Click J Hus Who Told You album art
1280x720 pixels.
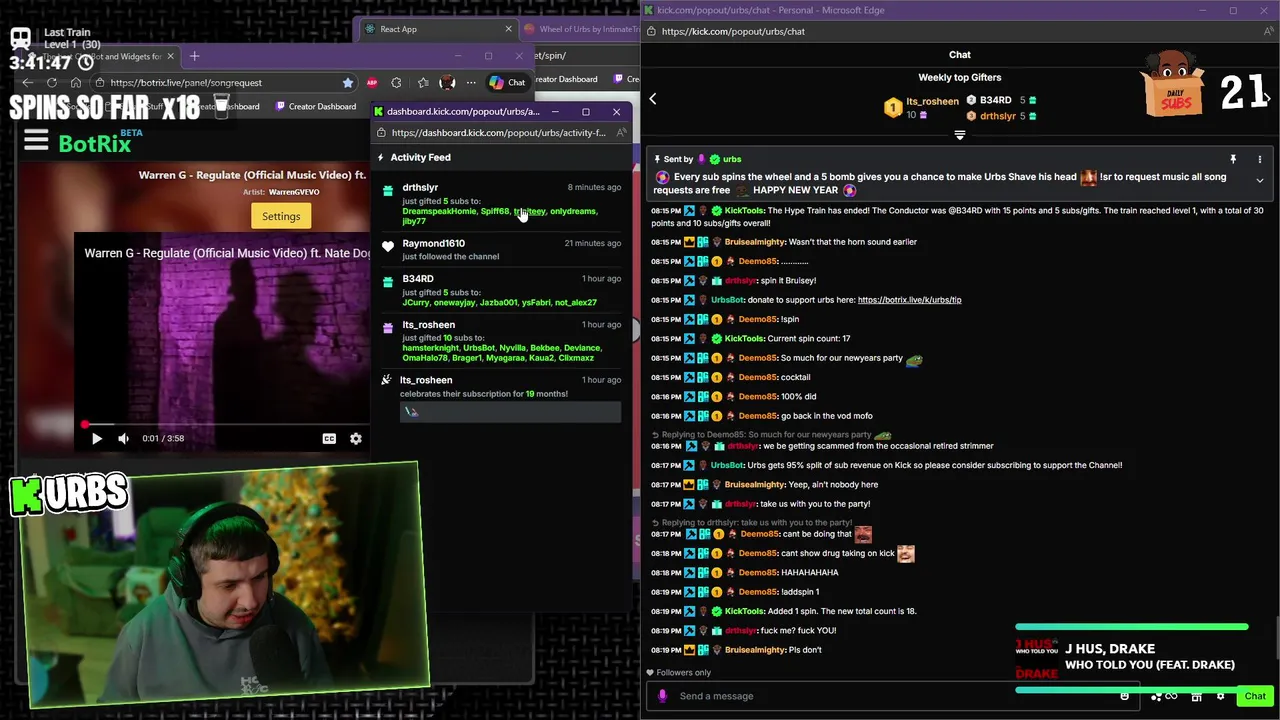point(1036,658)
